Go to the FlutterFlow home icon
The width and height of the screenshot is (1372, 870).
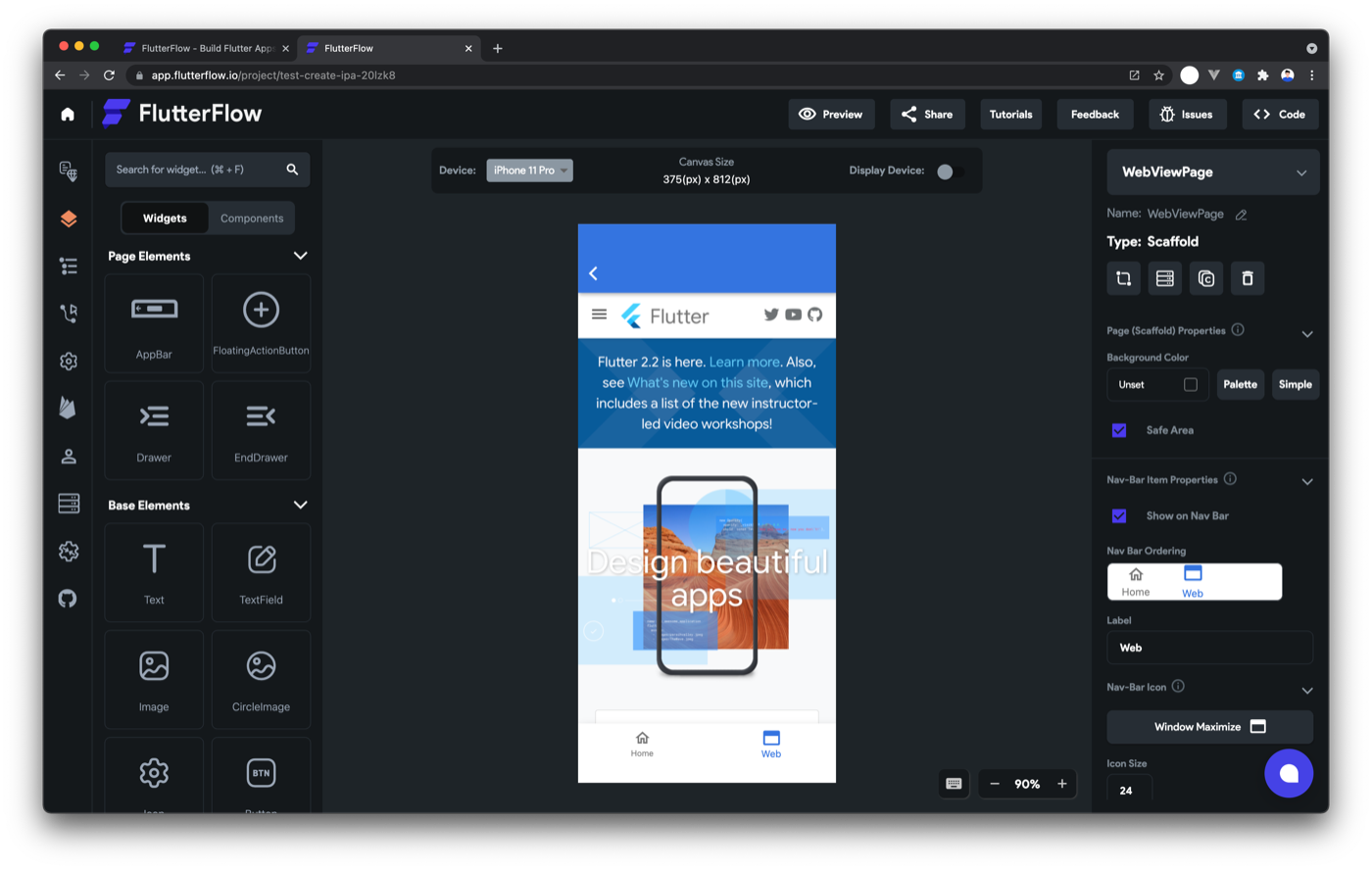tap(68, 115)
